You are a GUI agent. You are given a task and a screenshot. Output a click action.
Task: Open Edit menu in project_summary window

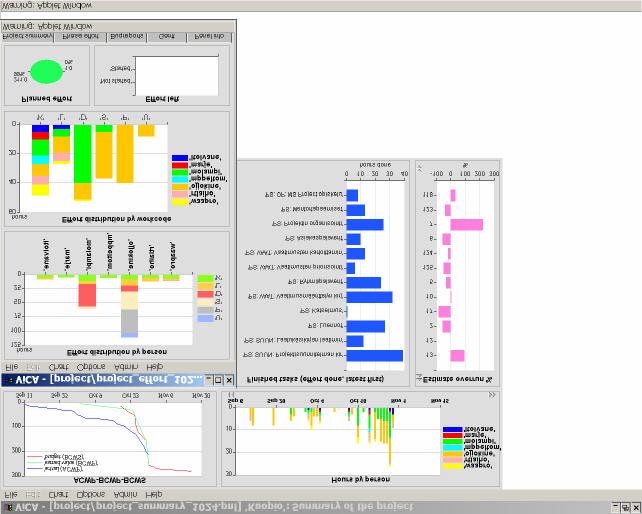[x=33, y=494]
